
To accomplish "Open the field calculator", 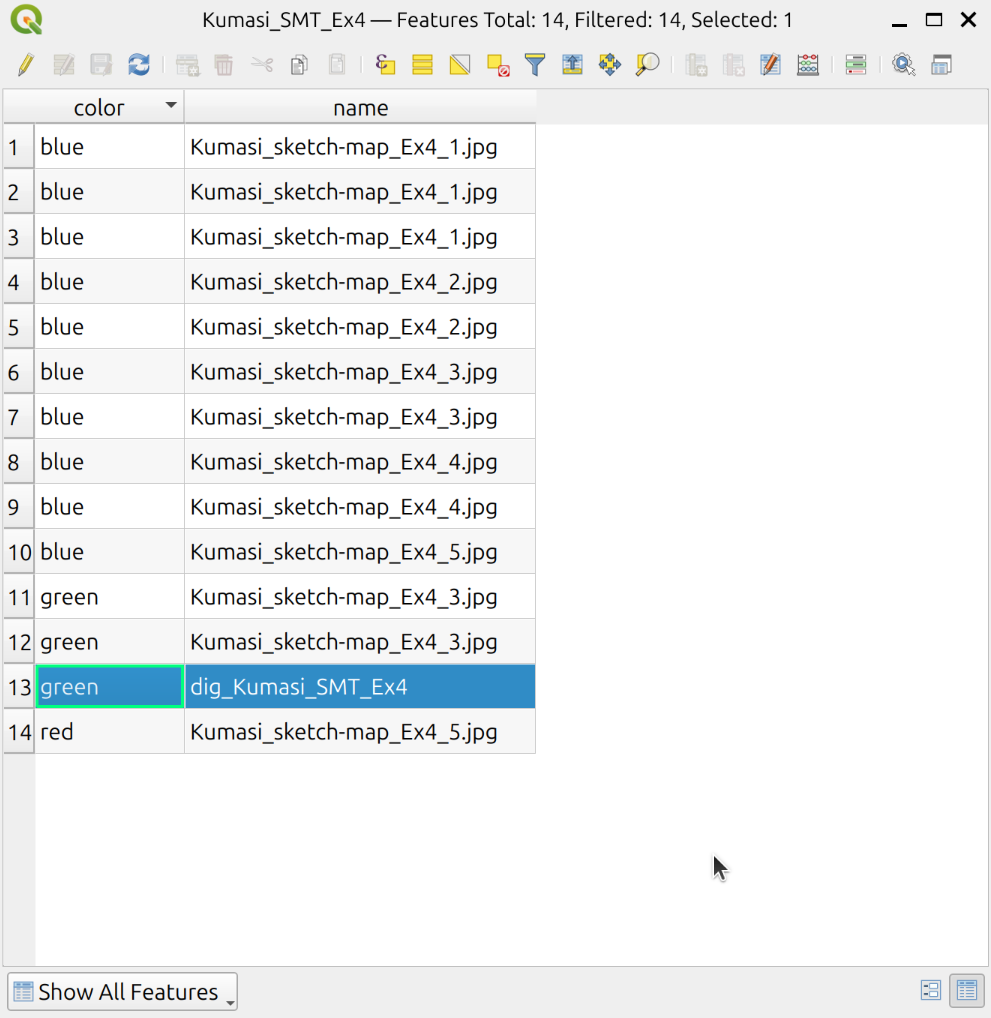I will point(808,65).
